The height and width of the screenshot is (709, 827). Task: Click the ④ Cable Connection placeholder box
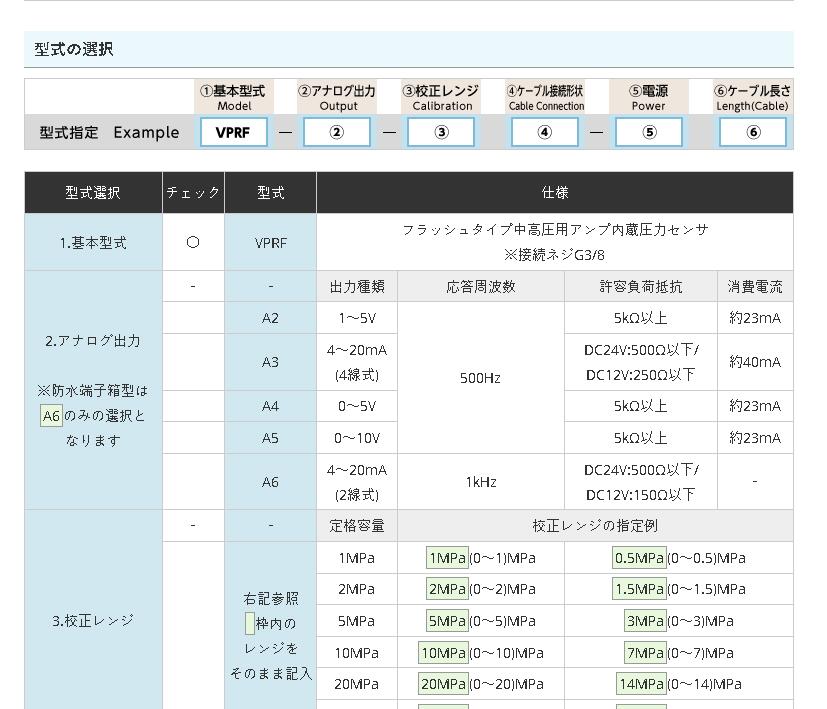coord(545,131)
